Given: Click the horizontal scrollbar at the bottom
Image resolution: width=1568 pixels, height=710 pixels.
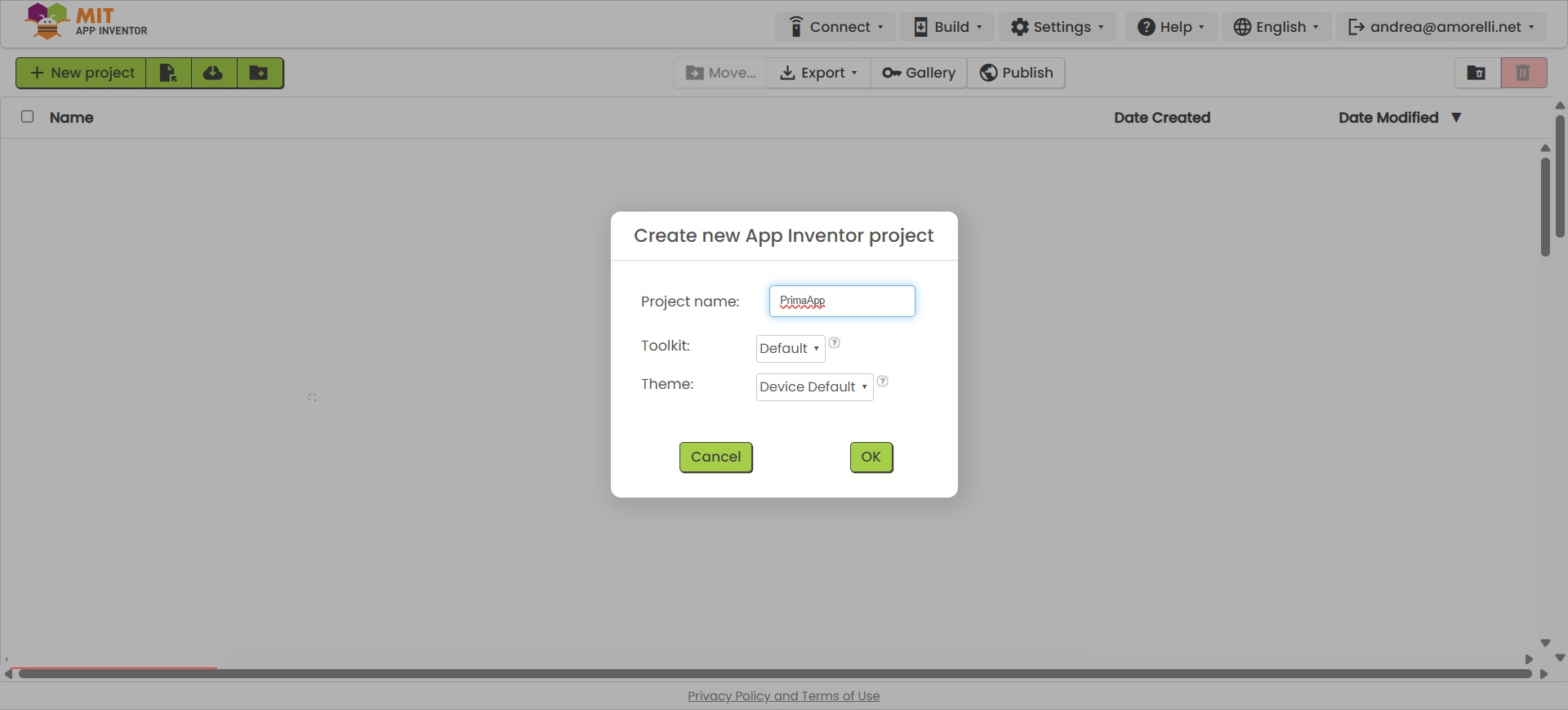Looking at the screenshot, I should (774, 674).
